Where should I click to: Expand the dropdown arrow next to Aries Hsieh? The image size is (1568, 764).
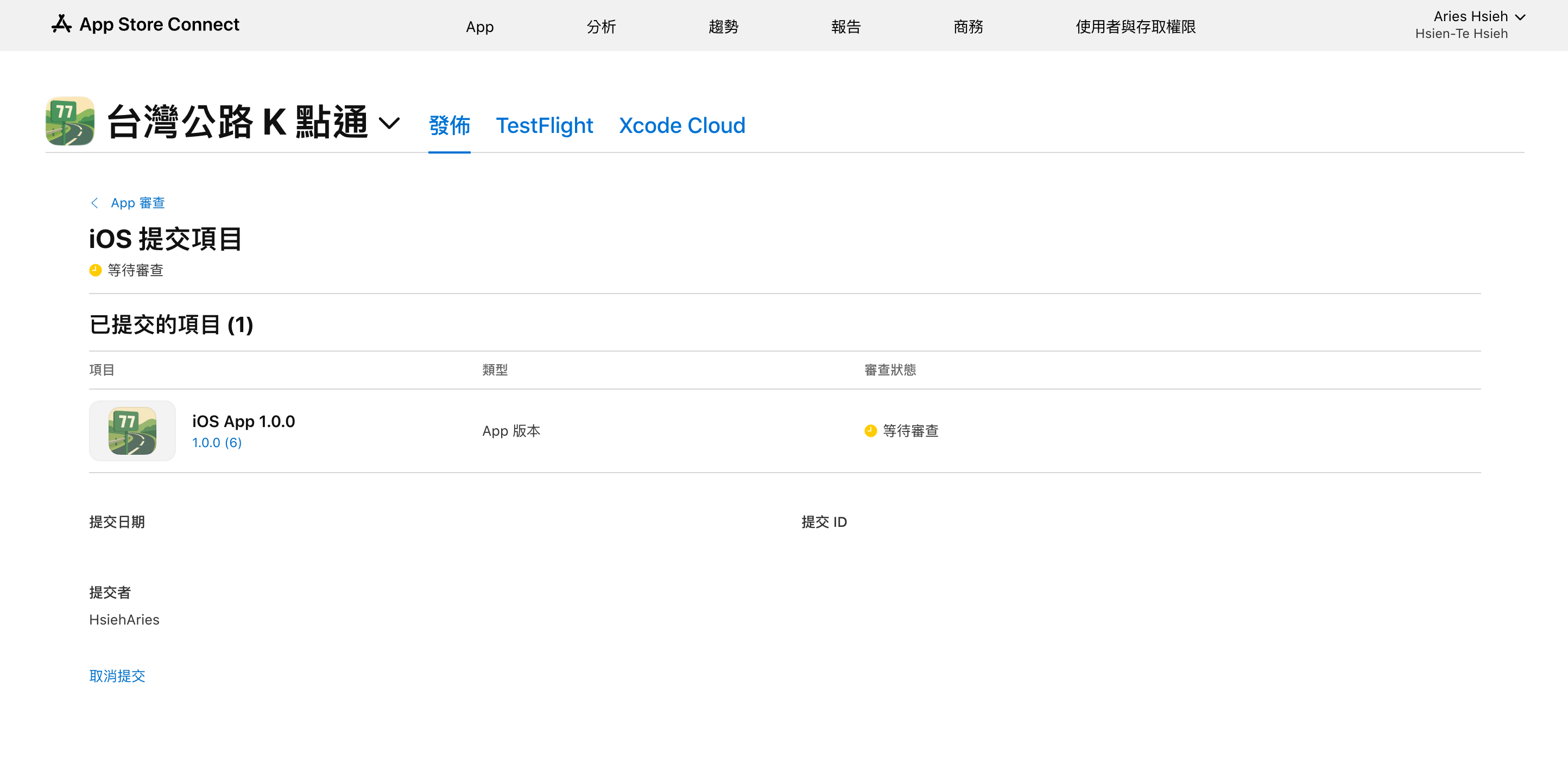1520,18
